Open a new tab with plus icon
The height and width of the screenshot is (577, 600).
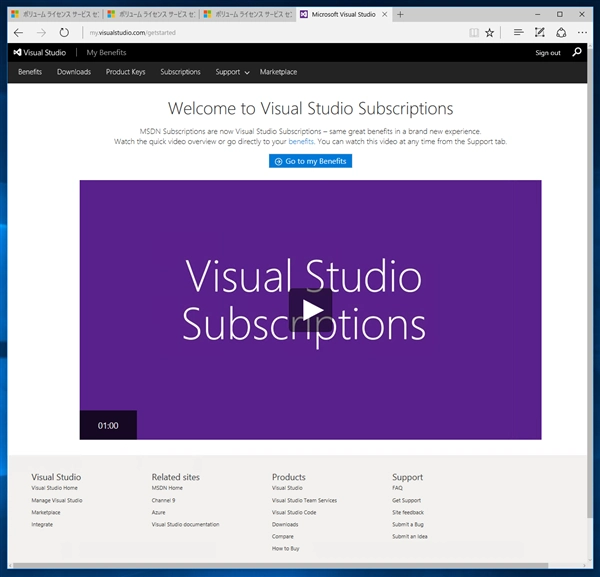click(400, 15)
